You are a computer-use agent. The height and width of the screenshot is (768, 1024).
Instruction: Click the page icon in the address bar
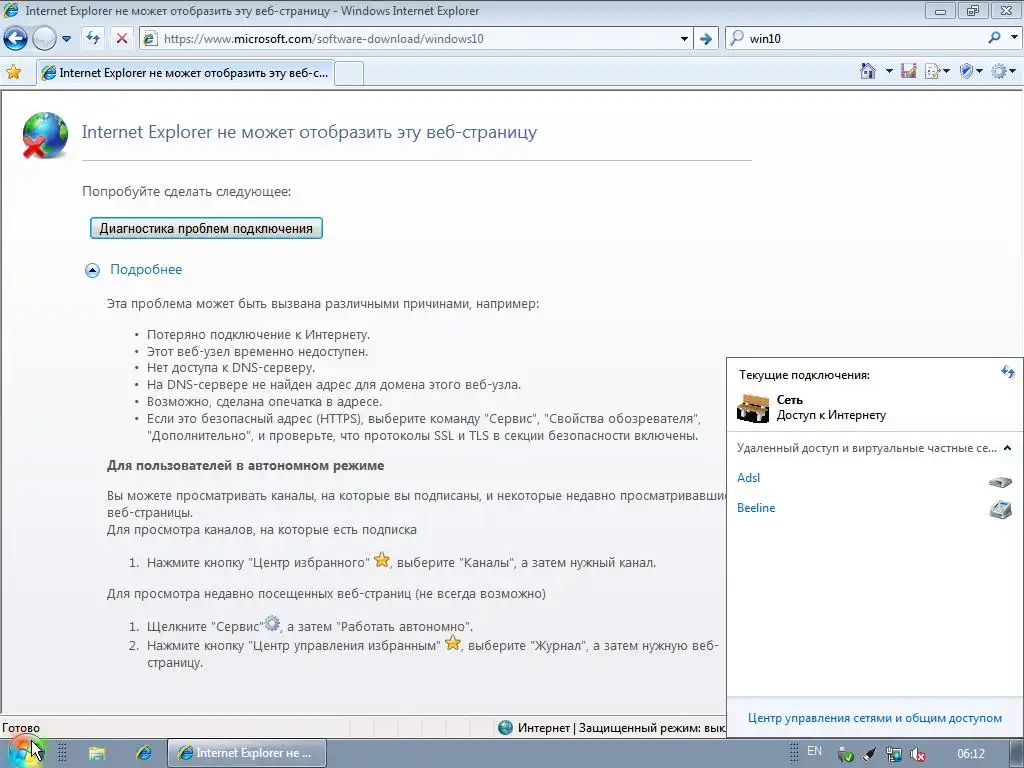pyautogui.click(x=150, y=39)
